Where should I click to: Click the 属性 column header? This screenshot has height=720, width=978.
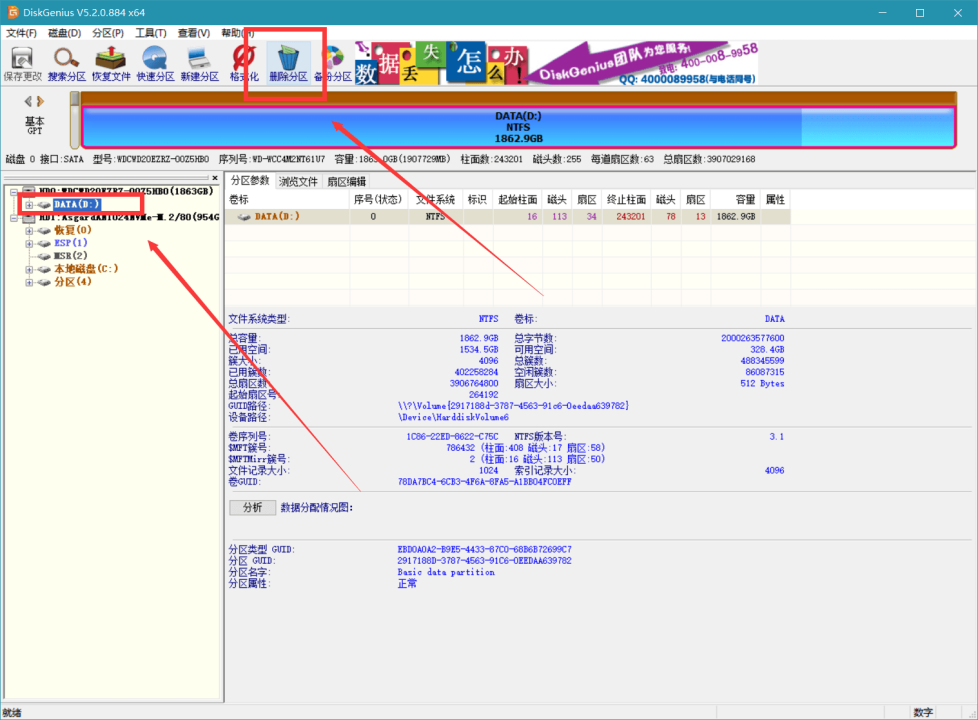point(775,200)
